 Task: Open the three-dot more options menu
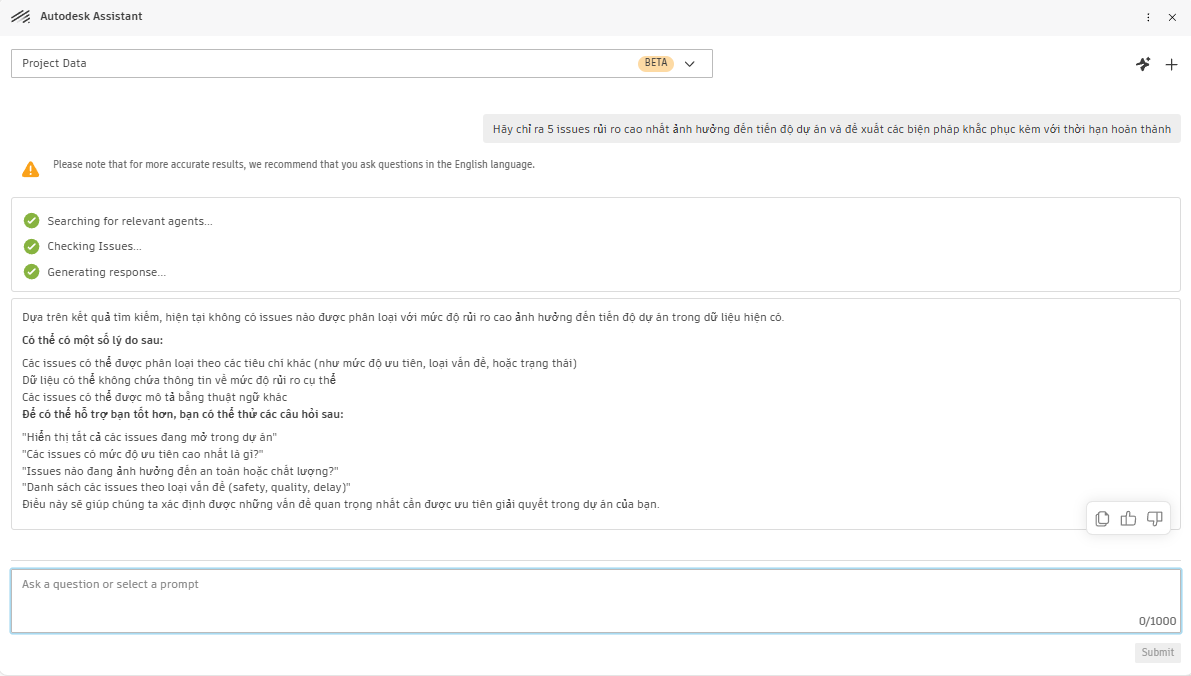pyautogui.click(x=1148, y=17)
